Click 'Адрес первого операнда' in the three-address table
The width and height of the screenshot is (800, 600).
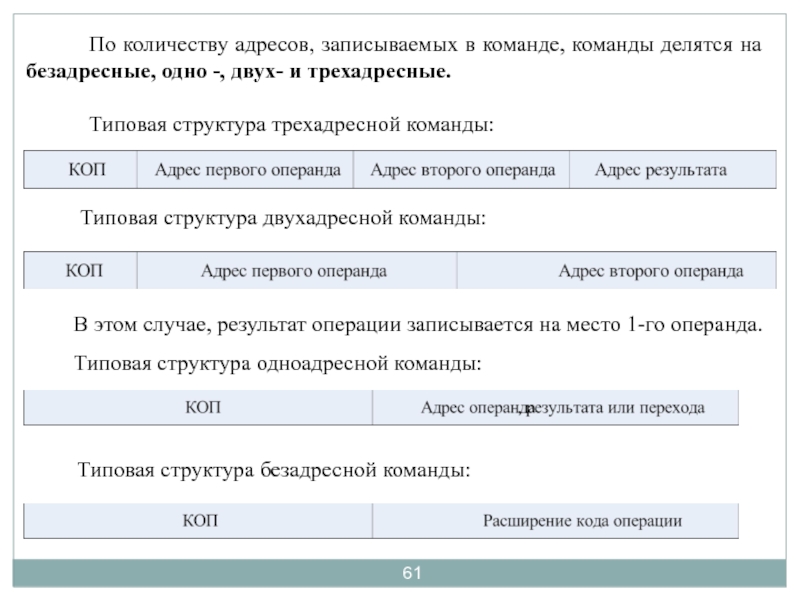247,171
